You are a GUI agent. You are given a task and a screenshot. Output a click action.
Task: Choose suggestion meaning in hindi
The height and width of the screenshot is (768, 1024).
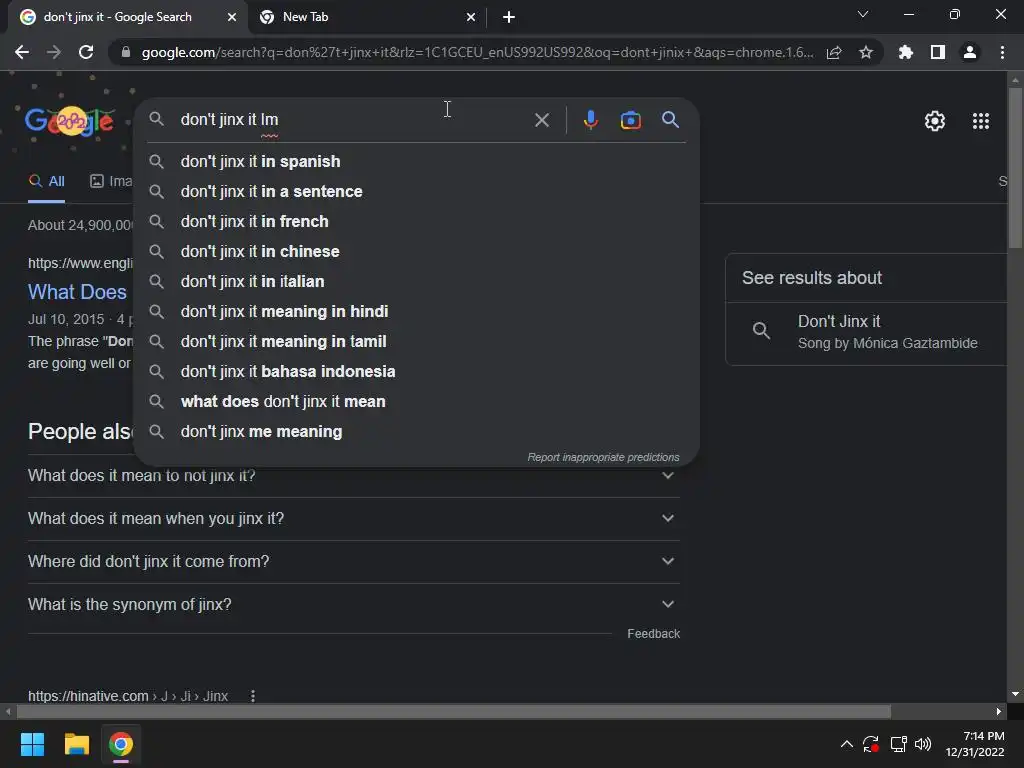416,312
